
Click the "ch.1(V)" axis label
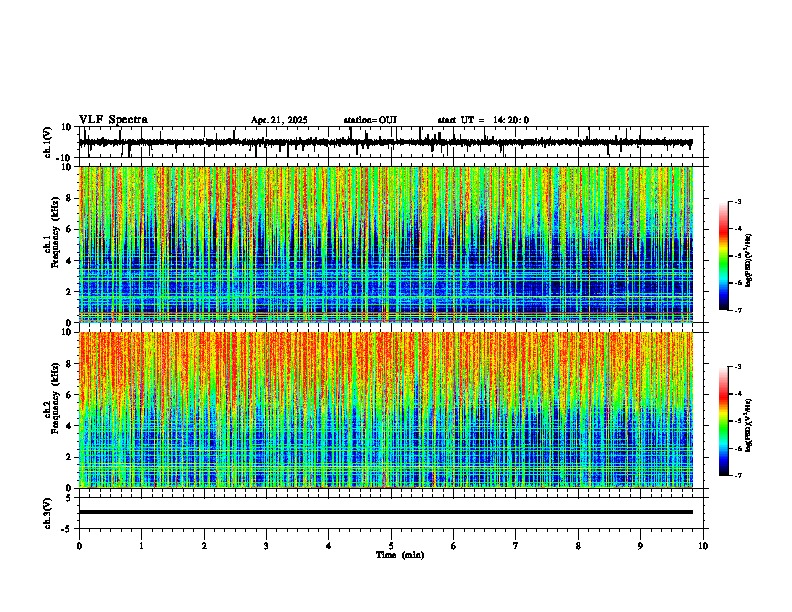click(x=48, y=142)
